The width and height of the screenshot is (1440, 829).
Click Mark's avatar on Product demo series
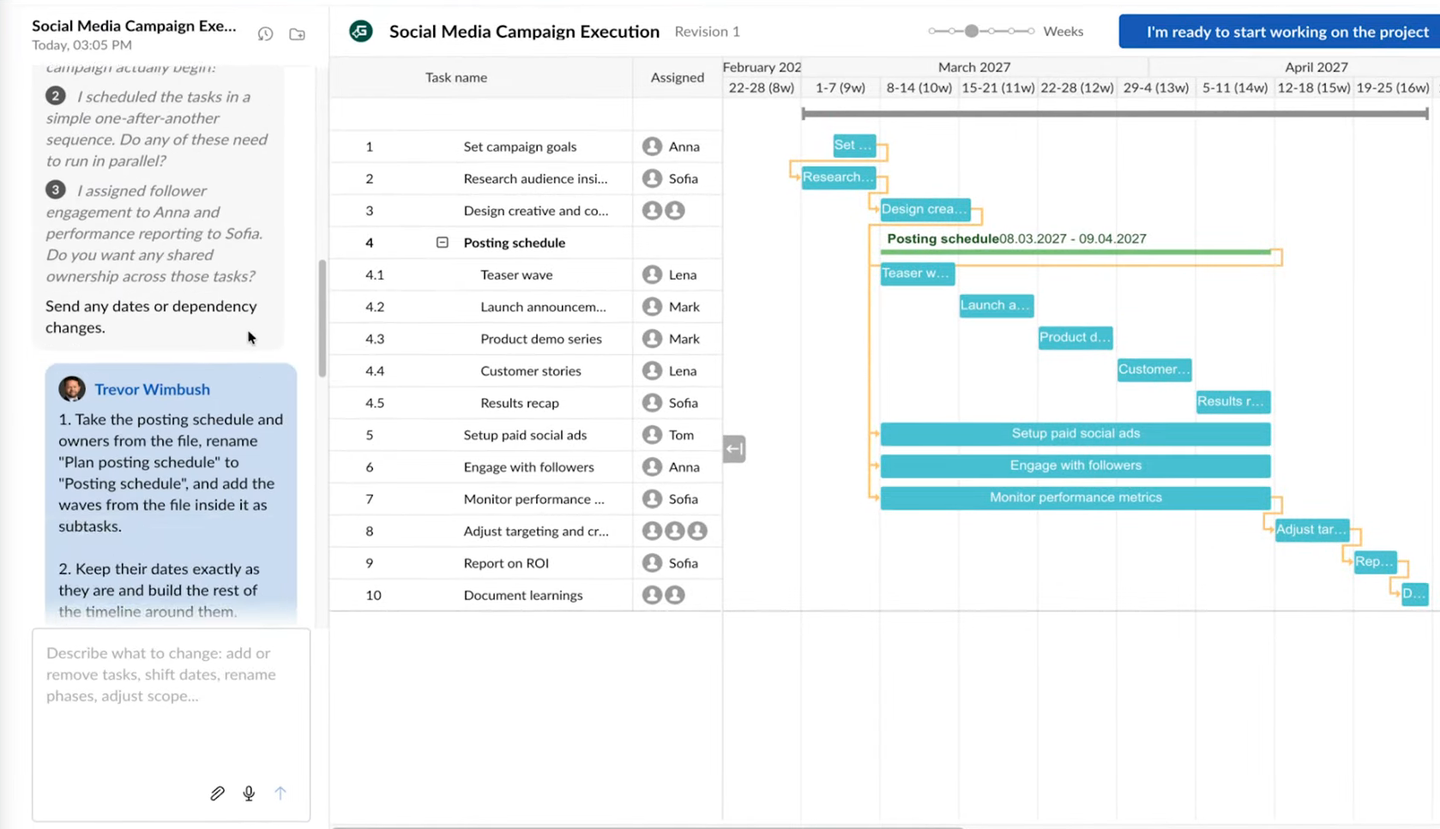[x=652, y=339]
